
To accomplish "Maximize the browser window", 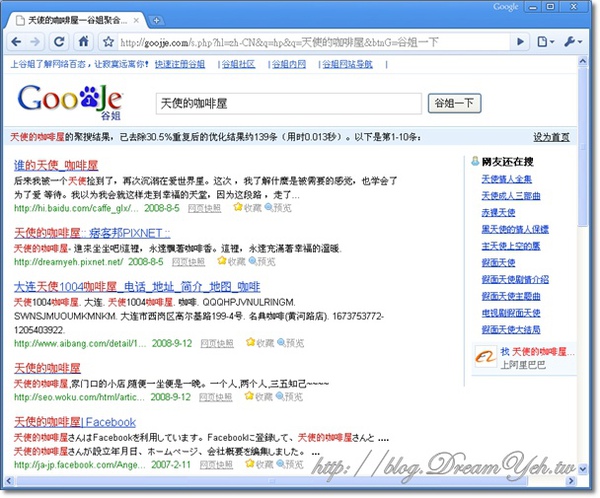I will (x=550, y=7).
